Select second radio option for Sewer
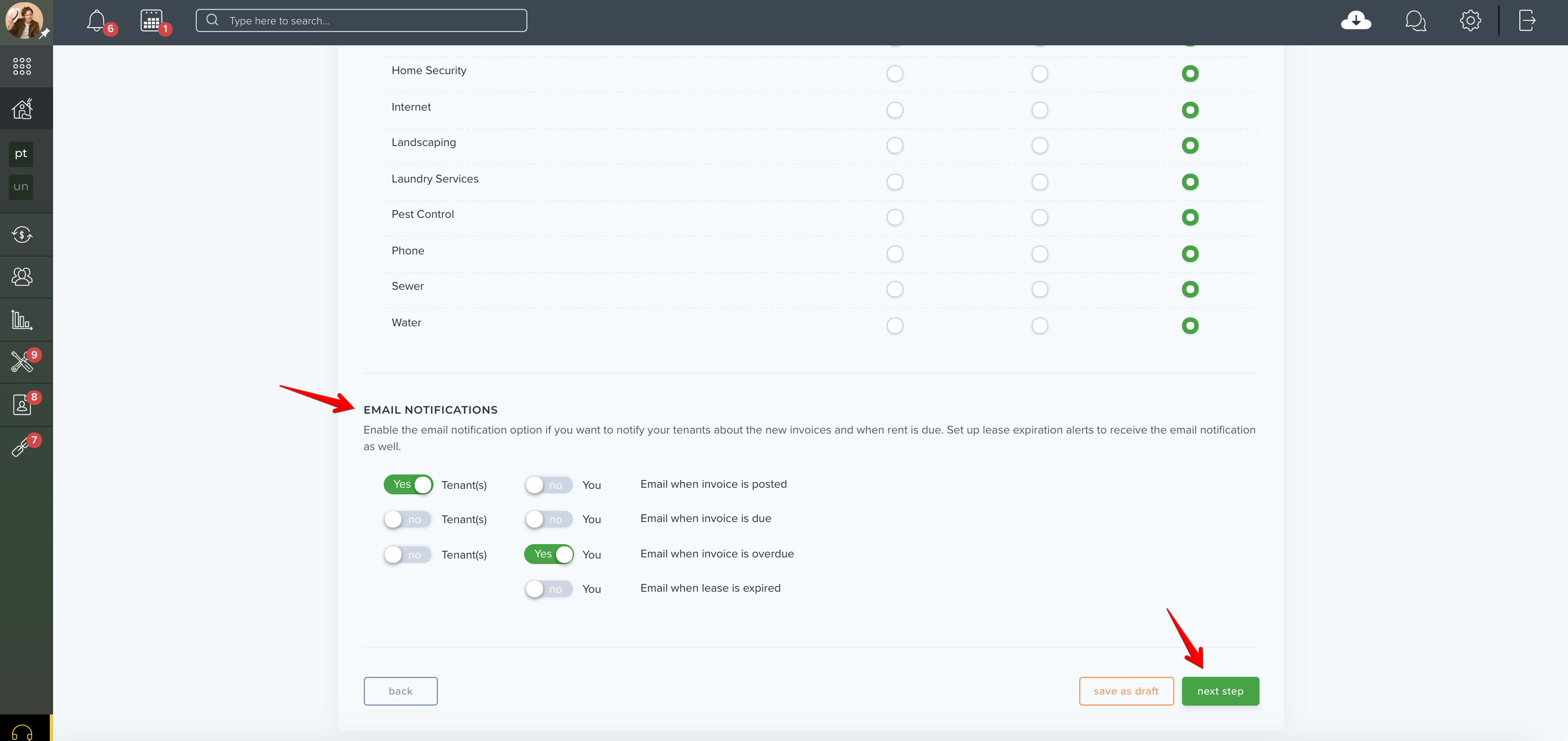The image size is (1568, 741). (x=1039, y=289)
